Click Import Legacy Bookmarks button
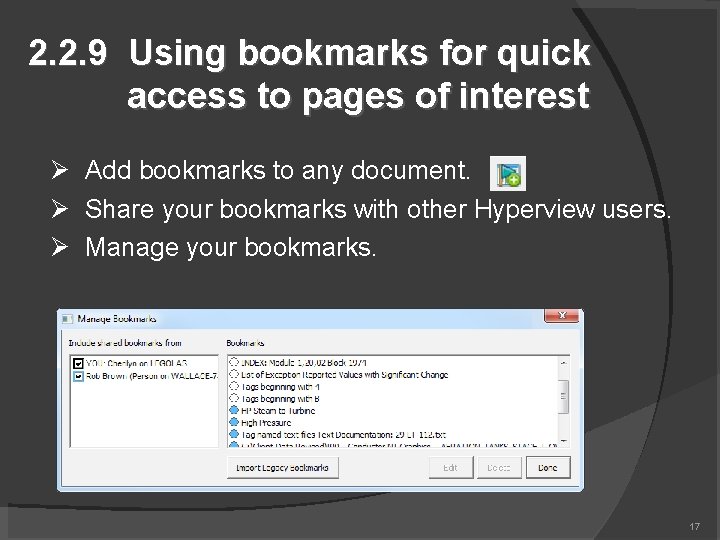 click(282, 467)
